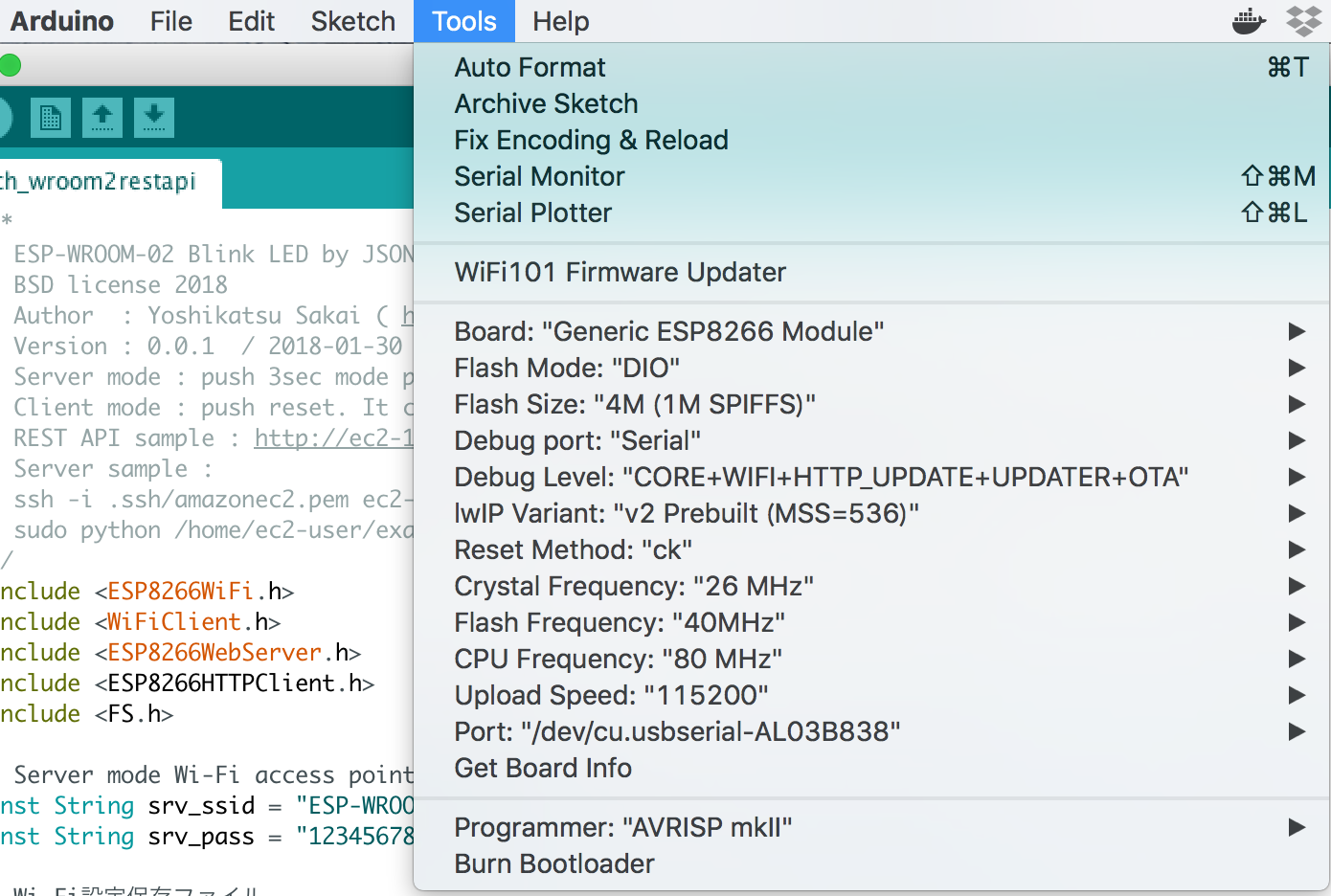Viewport: 1331px width, 896px height.
Task: Click the 'ssh -i .ssh/amazonec2.pem' line
Action: click(214, 500)
